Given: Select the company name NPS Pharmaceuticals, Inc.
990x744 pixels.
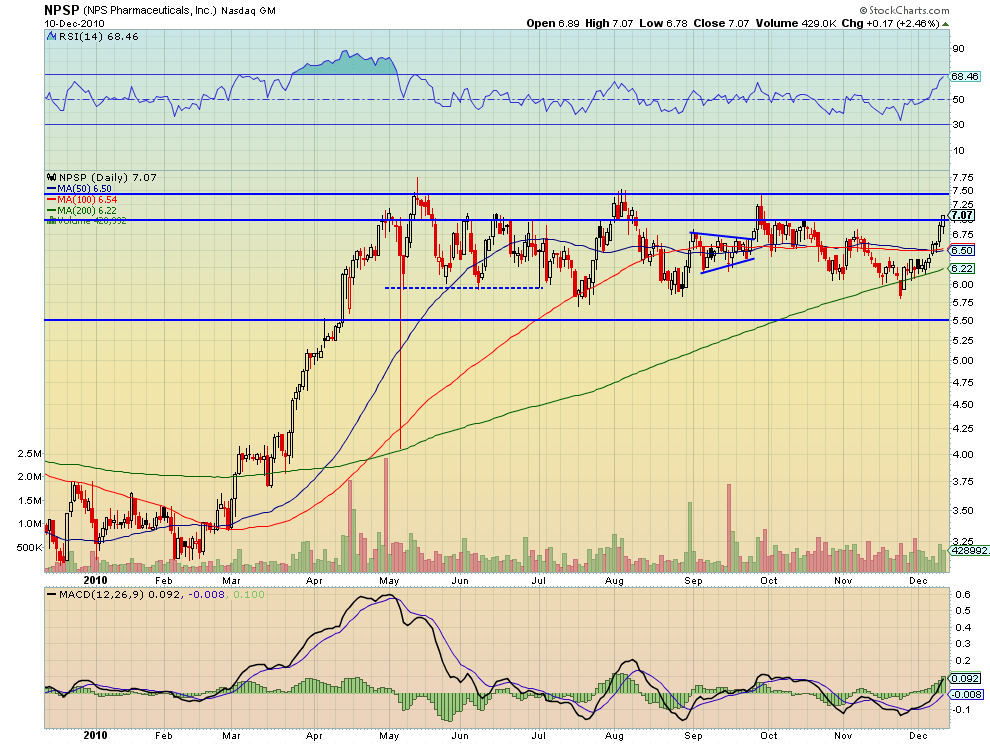Looking at the screenshot, I should (150, 11).
